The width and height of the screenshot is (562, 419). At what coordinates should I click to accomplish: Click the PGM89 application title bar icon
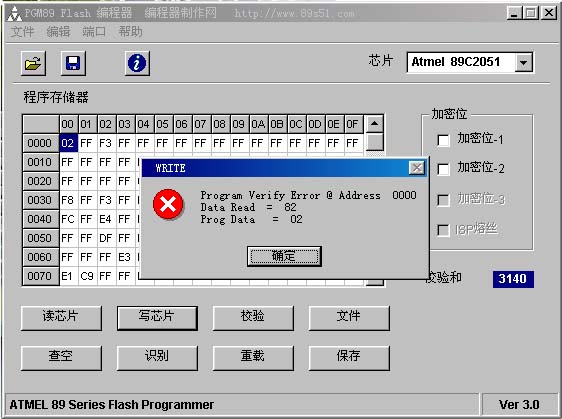pyautogui.click(x=15, y=13)
